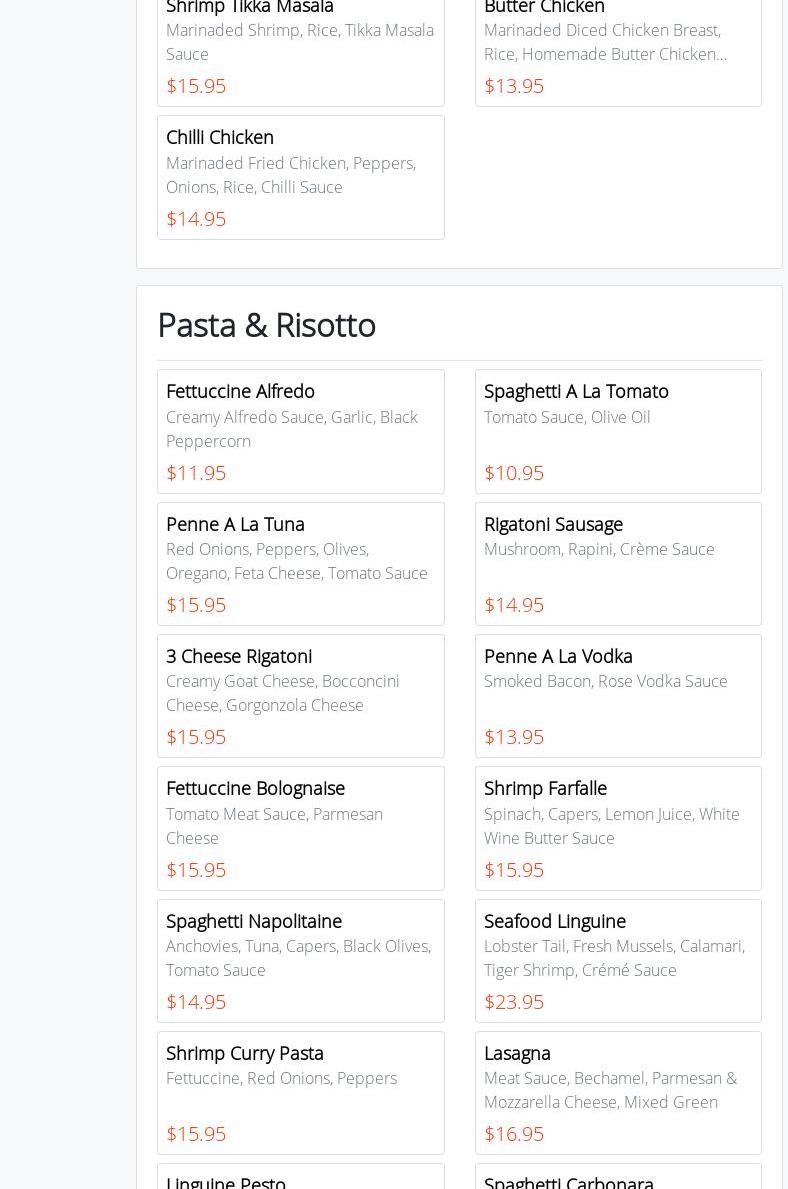Open the Chilli Chicken item card
The image size is (788, 1189).
click(300, 177)
